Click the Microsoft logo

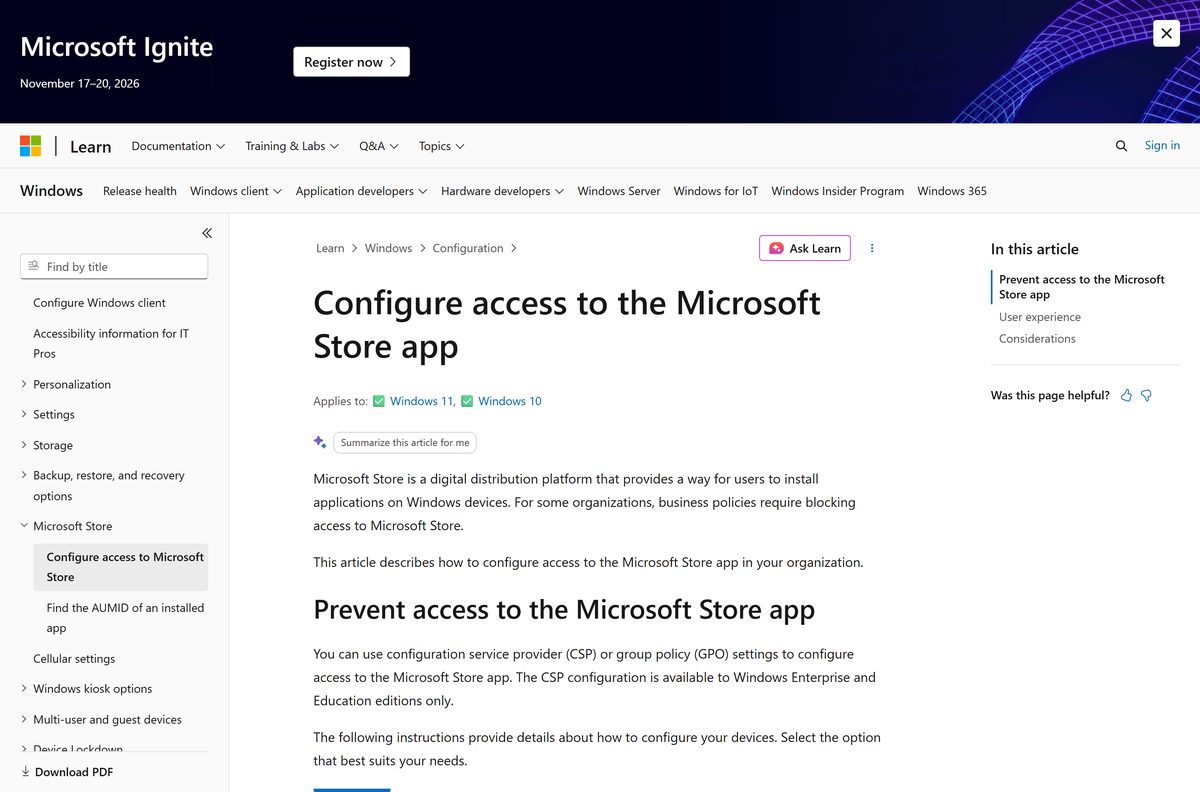pyautogui.click(x=31, y=146)
